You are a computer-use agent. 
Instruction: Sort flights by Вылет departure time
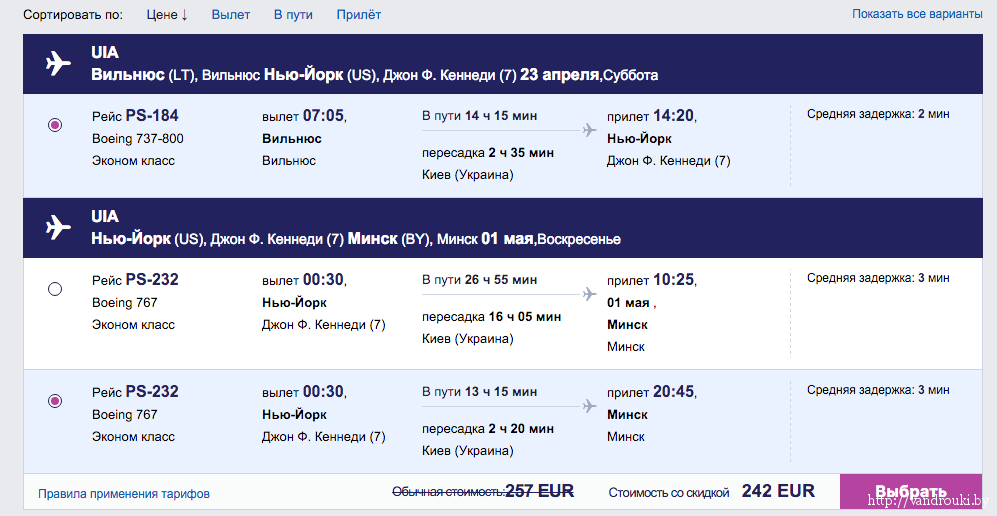(231, 15)
